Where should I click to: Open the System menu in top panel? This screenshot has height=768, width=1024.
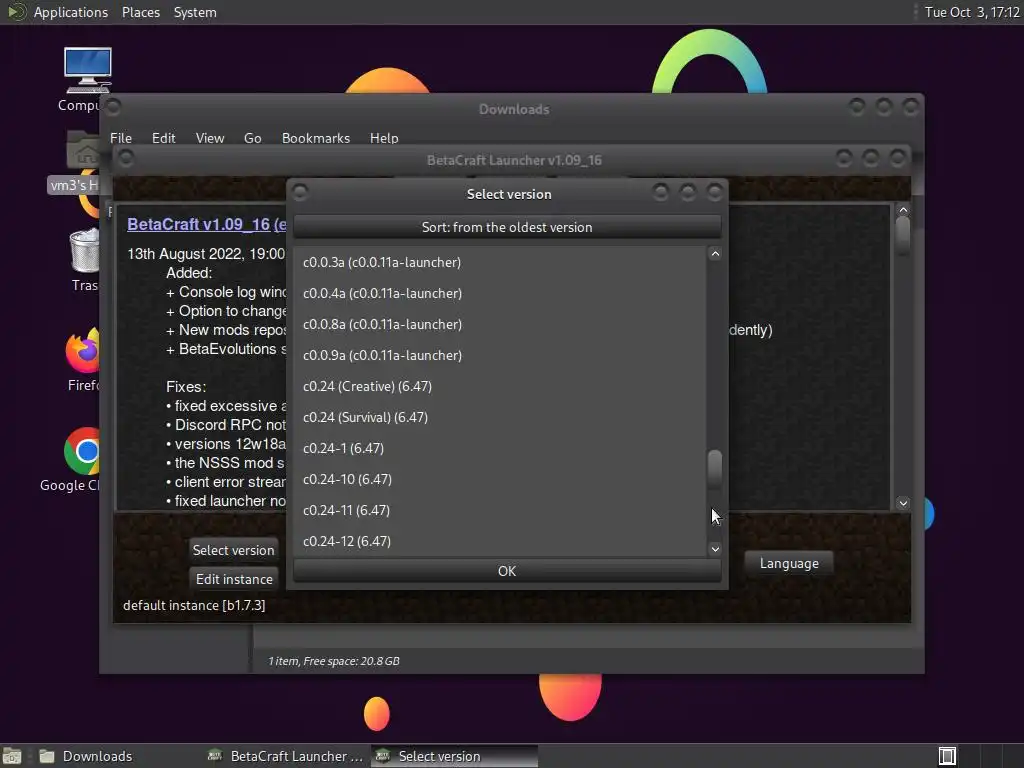pos(195,12)
